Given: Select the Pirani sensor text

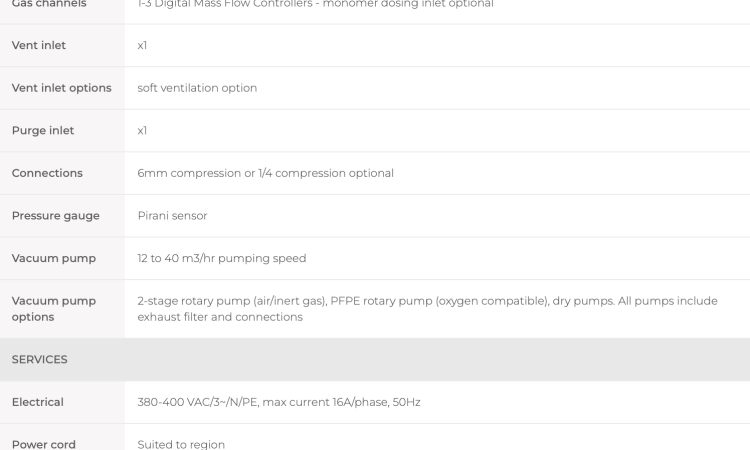Looking at the screenshot, I should click(172, 216).
